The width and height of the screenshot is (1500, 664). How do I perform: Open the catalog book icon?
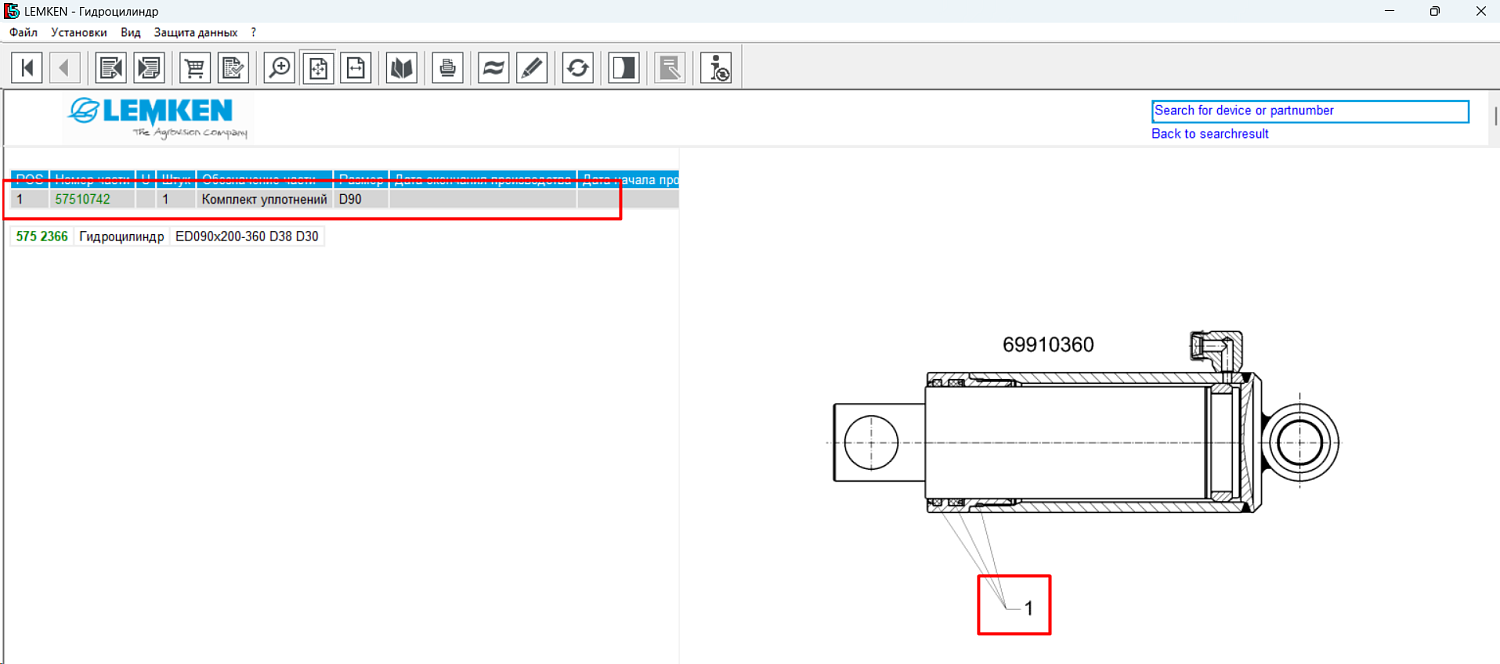[402, 68]
